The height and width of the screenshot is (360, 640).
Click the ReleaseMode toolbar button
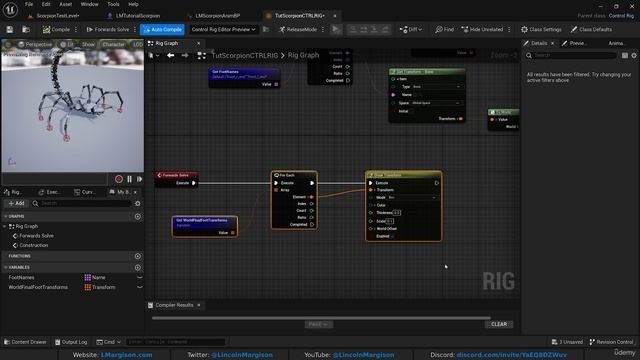[298, 29]
